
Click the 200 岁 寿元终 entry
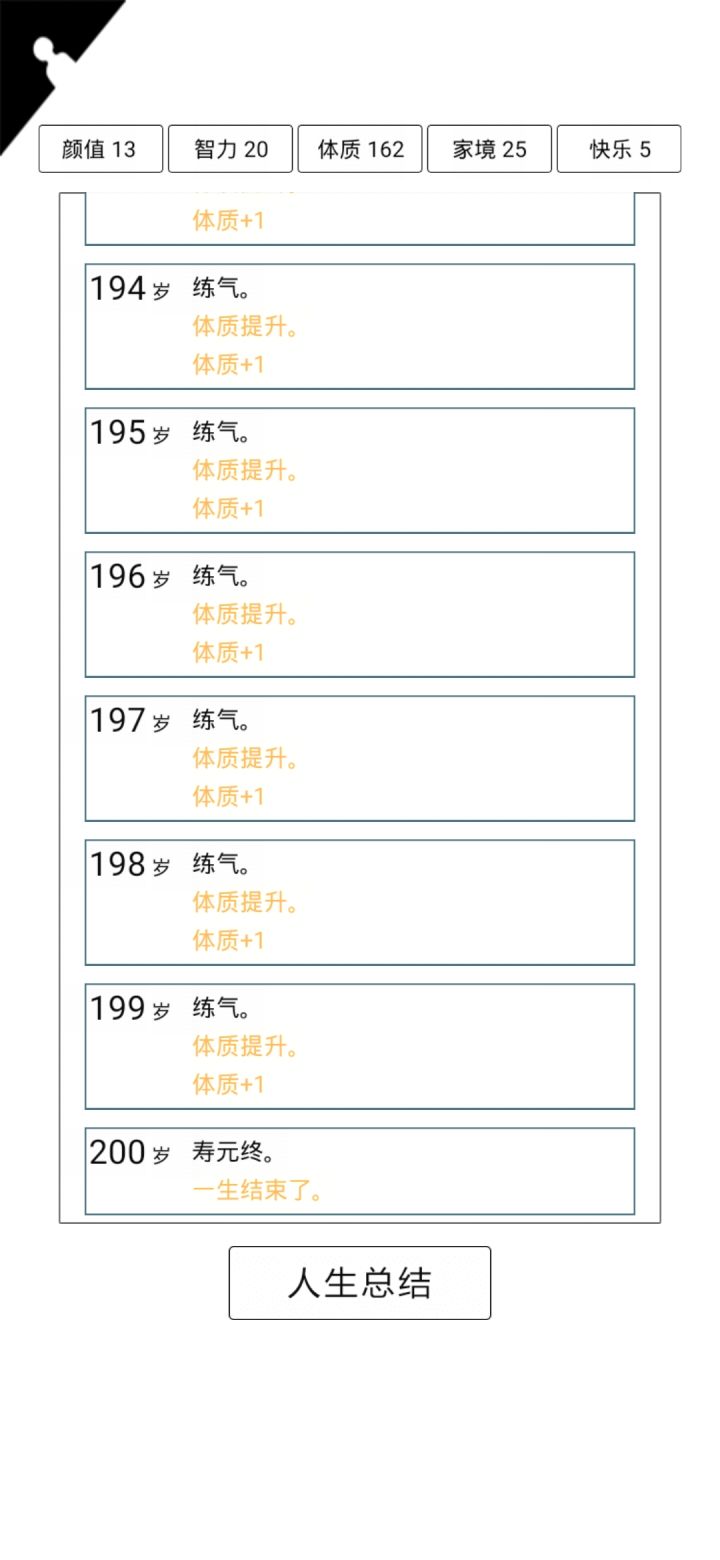click(360, 1171)
